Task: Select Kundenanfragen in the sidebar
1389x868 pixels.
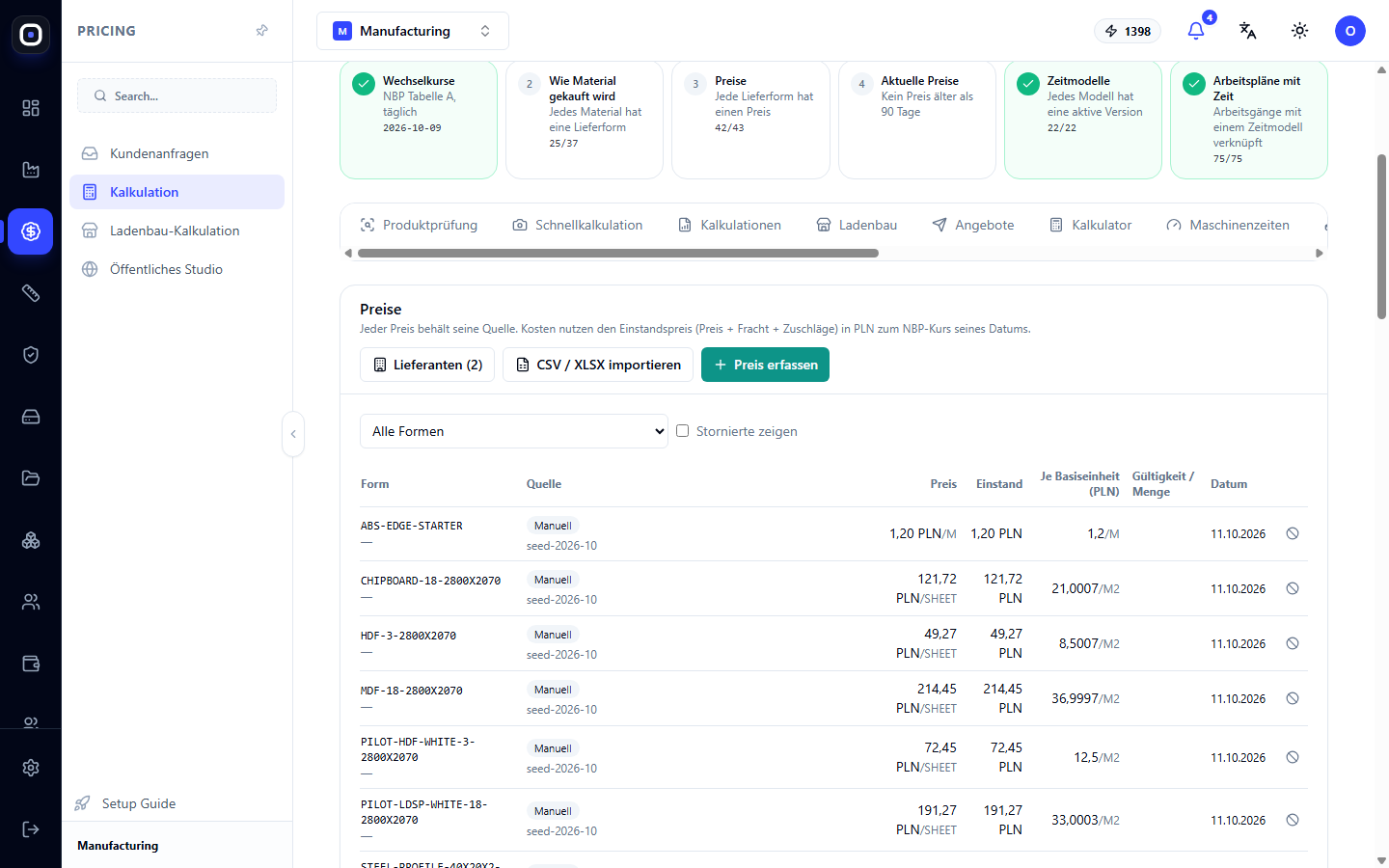Action: [177, 153]
